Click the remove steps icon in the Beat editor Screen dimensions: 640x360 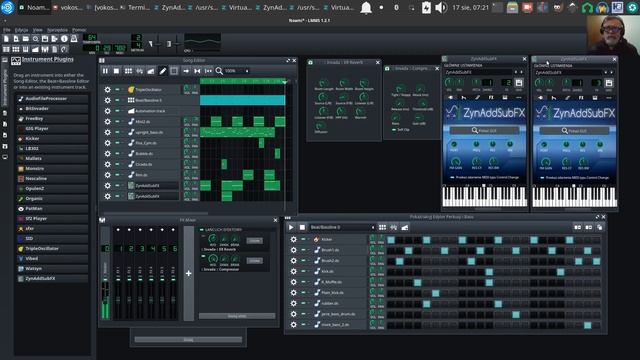pyautogui.click(x=577, y=227)
